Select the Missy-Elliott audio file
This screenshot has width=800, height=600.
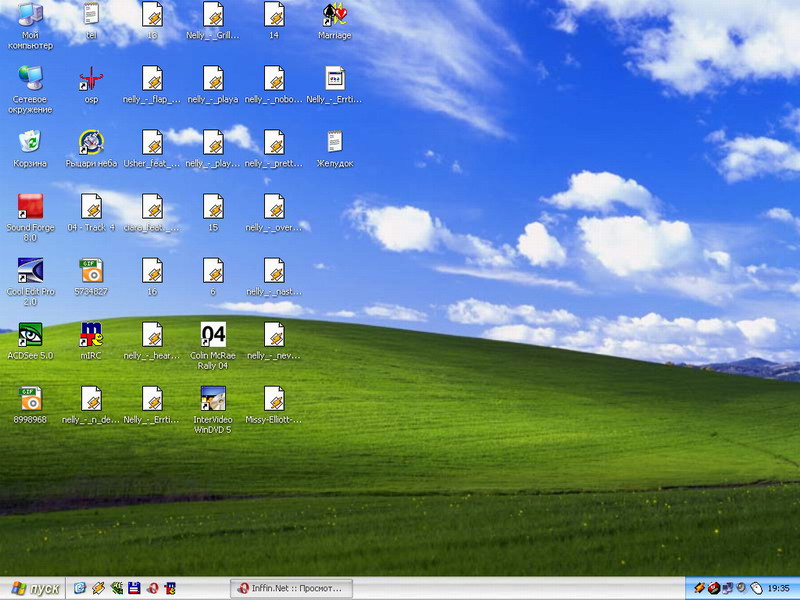pos(274,399)
